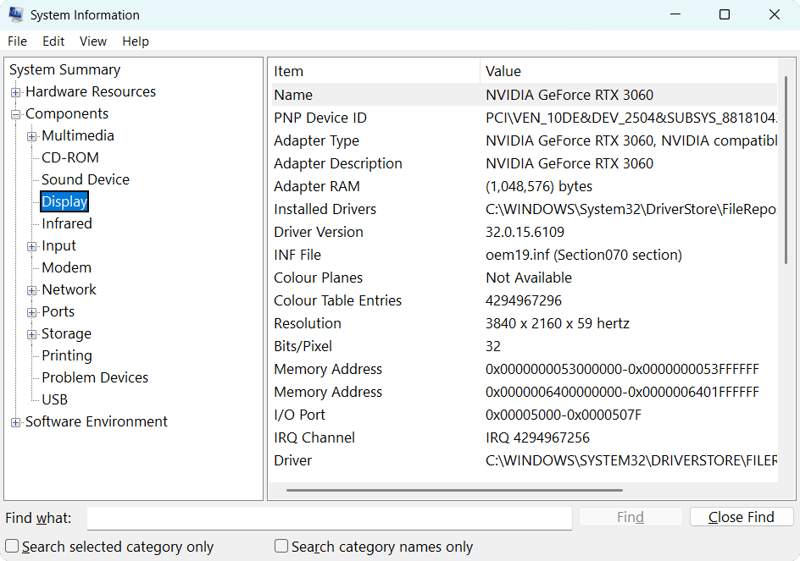Click the Find button
Viewport: 800px width, 561px height.
point(631,517)
